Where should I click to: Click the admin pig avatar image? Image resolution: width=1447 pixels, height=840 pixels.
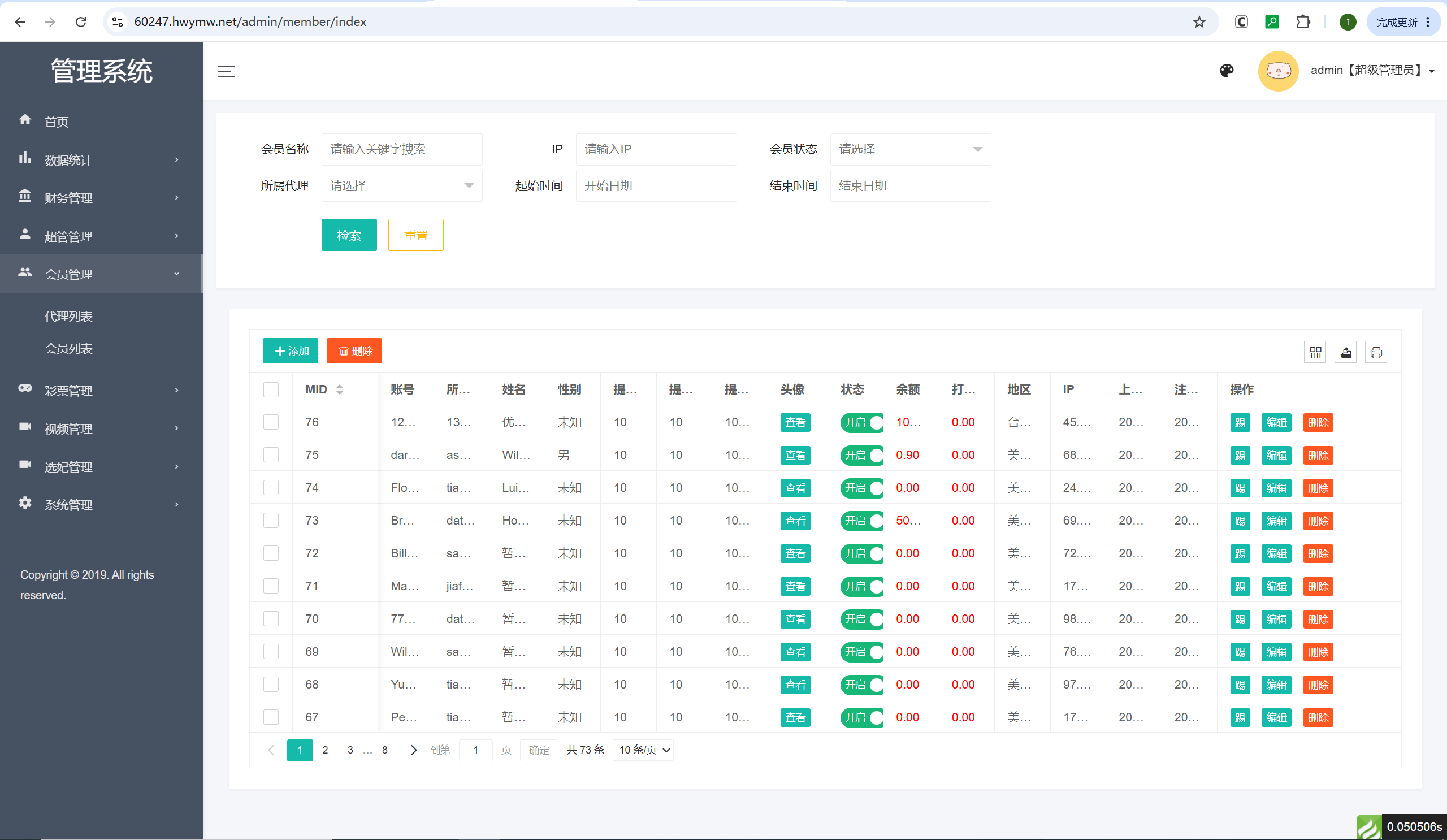pyautogui.click(x=1278, y=71)
